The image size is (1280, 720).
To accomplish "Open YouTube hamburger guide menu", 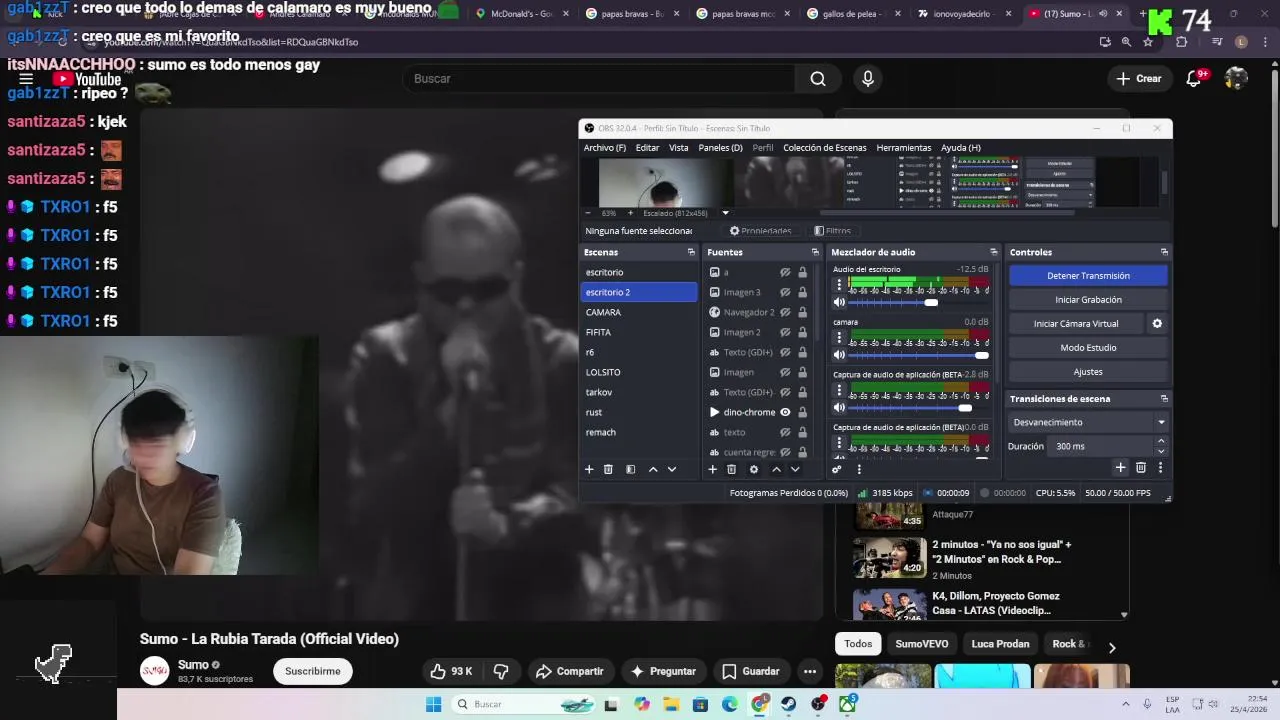I will 26,79.
